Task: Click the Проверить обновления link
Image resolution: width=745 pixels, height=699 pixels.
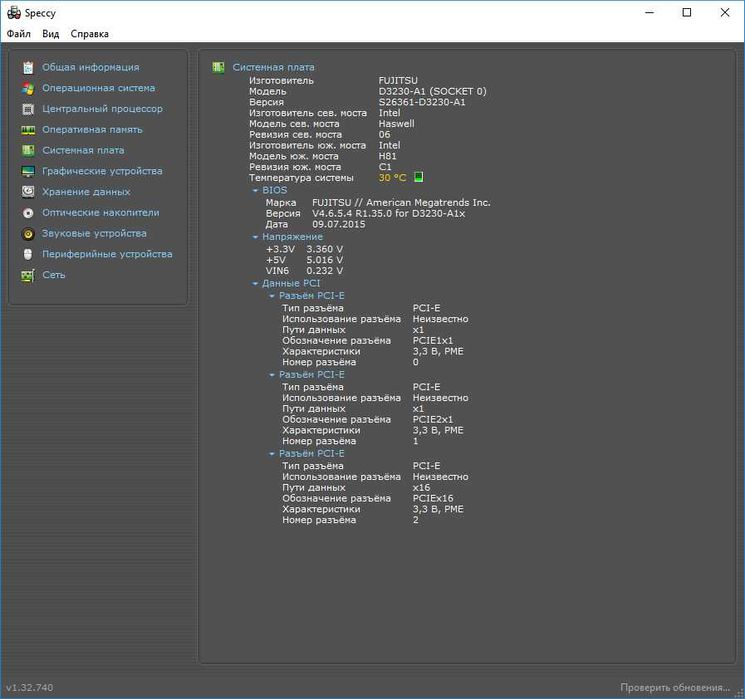Action: [x=675, y=688]
